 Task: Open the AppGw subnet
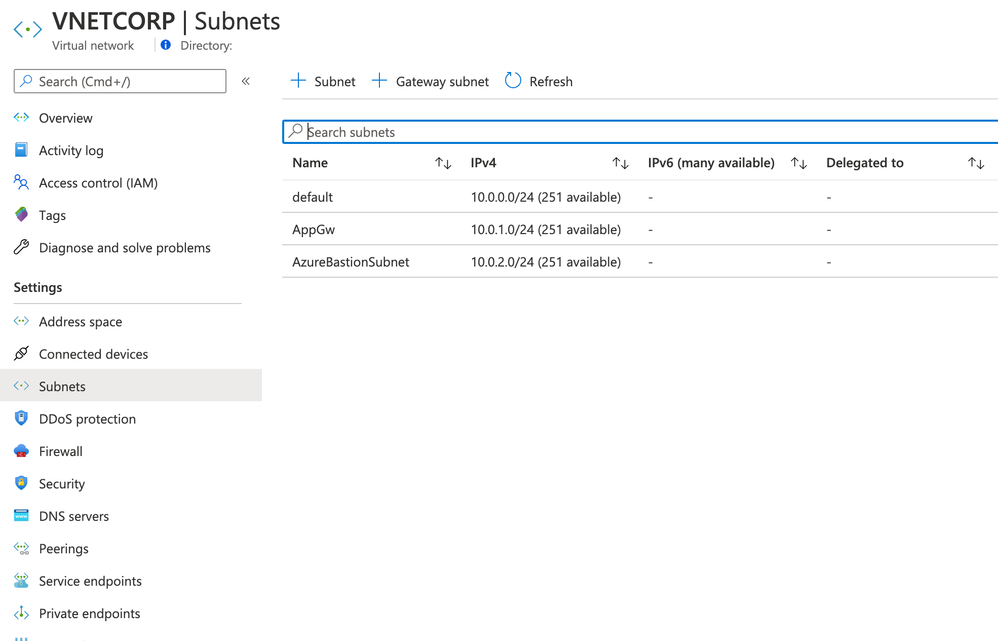tap(313, 230)
